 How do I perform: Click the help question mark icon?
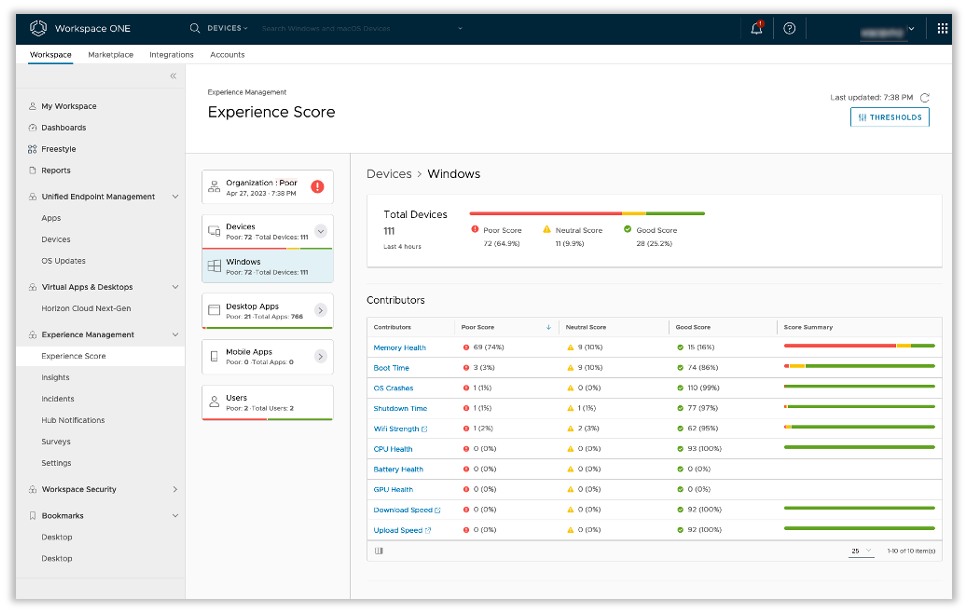pos(789,28)
